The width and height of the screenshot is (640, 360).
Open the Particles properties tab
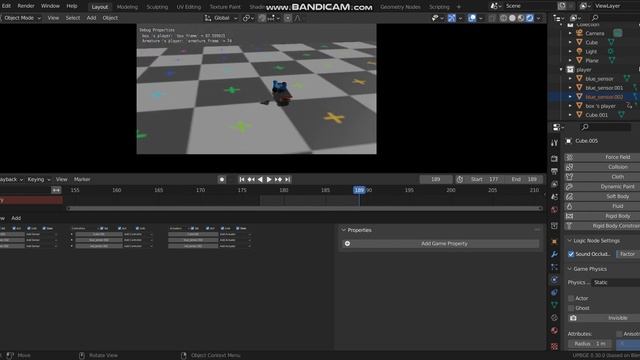tap(554, 267)
